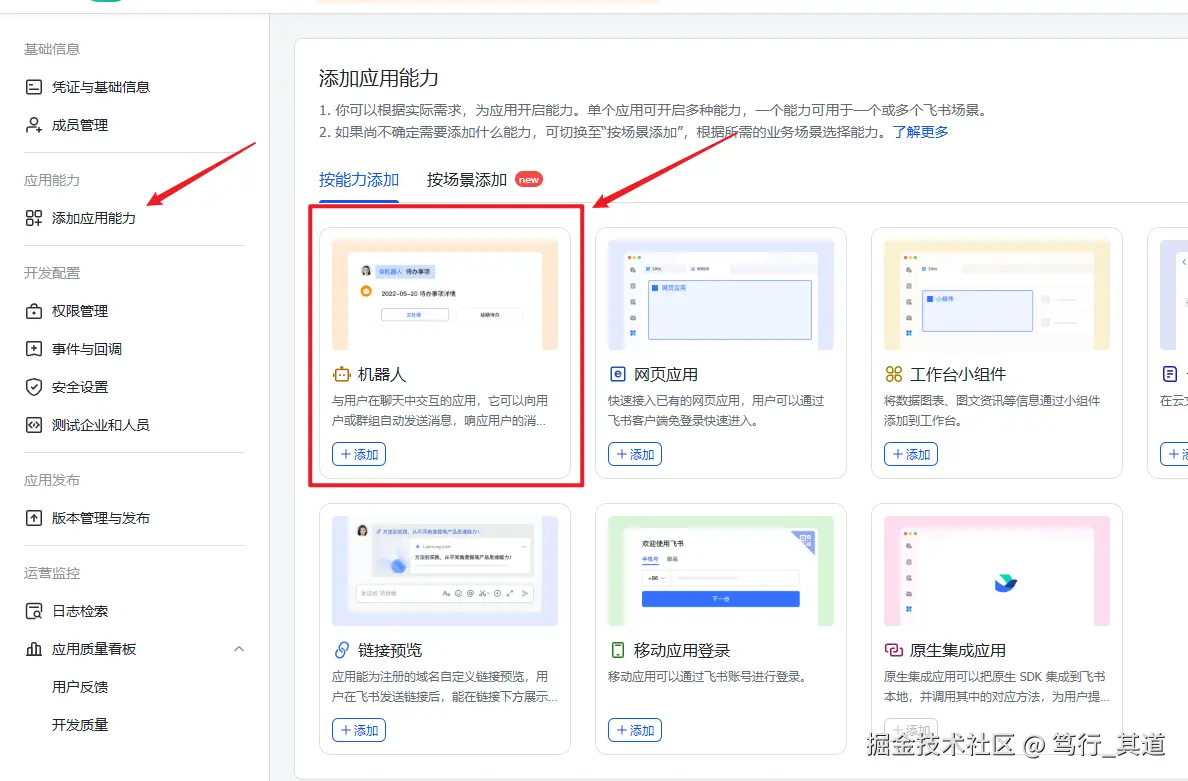Viewport: 1188px width, 781px height.
Task: Click the 机器人 card title
Action: (382, 374)
